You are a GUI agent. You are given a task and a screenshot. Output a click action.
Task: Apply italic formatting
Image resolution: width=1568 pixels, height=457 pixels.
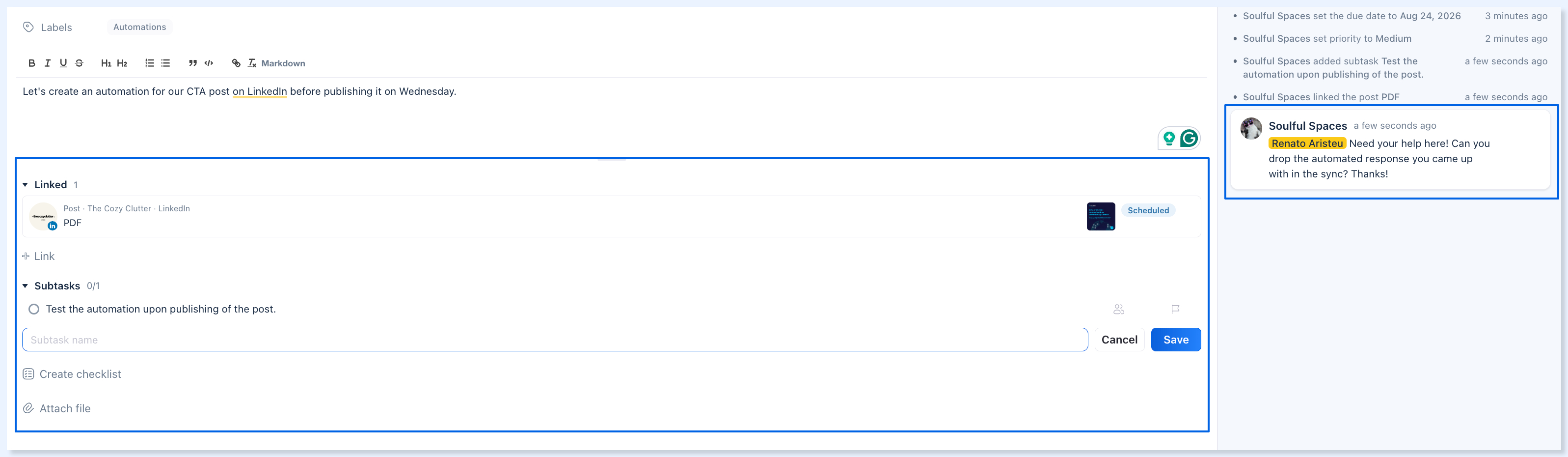(x=48, y=63)
